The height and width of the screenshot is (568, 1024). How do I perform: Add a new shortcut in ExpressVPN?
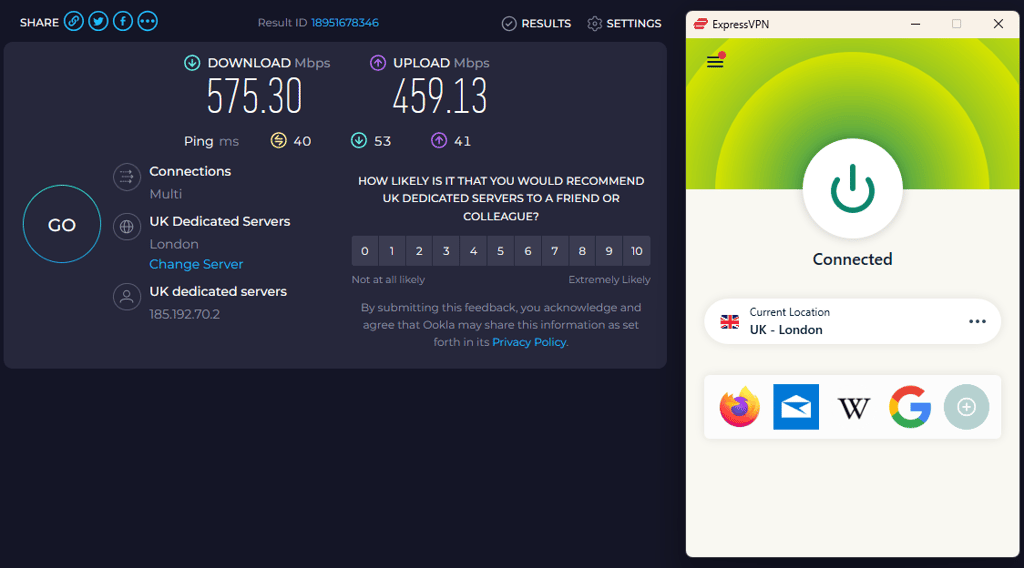967,407
